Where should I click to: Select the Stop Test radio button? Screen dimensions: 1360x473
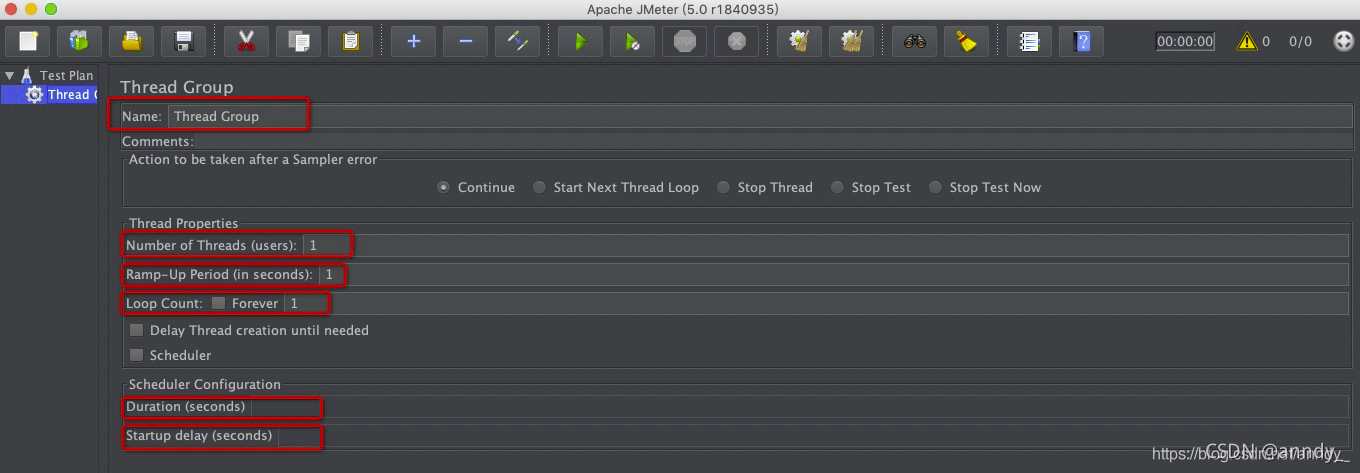tap(838, 187)
